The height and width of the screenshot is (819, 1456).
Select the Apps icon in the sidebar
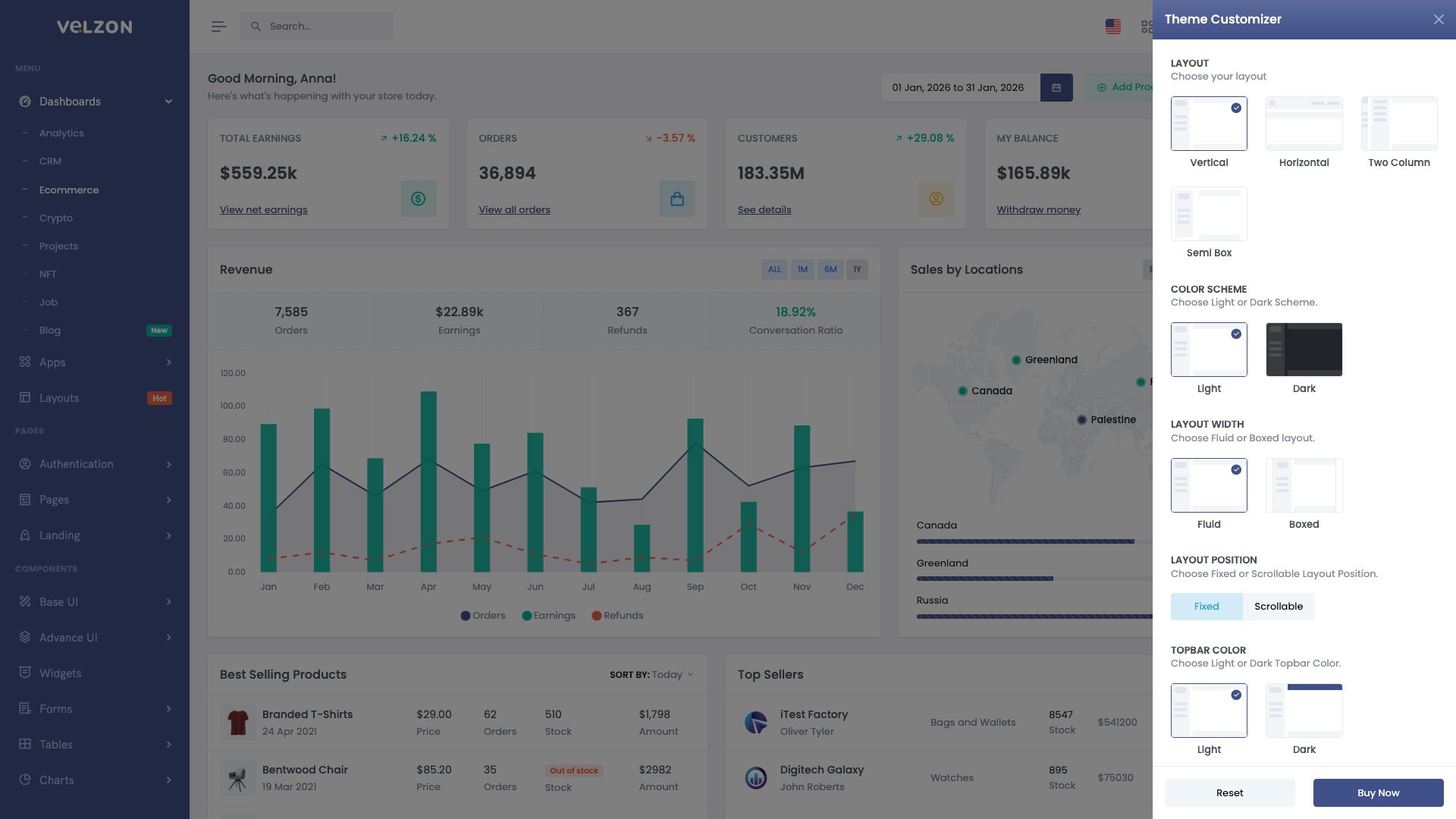[x=24, y=362]
